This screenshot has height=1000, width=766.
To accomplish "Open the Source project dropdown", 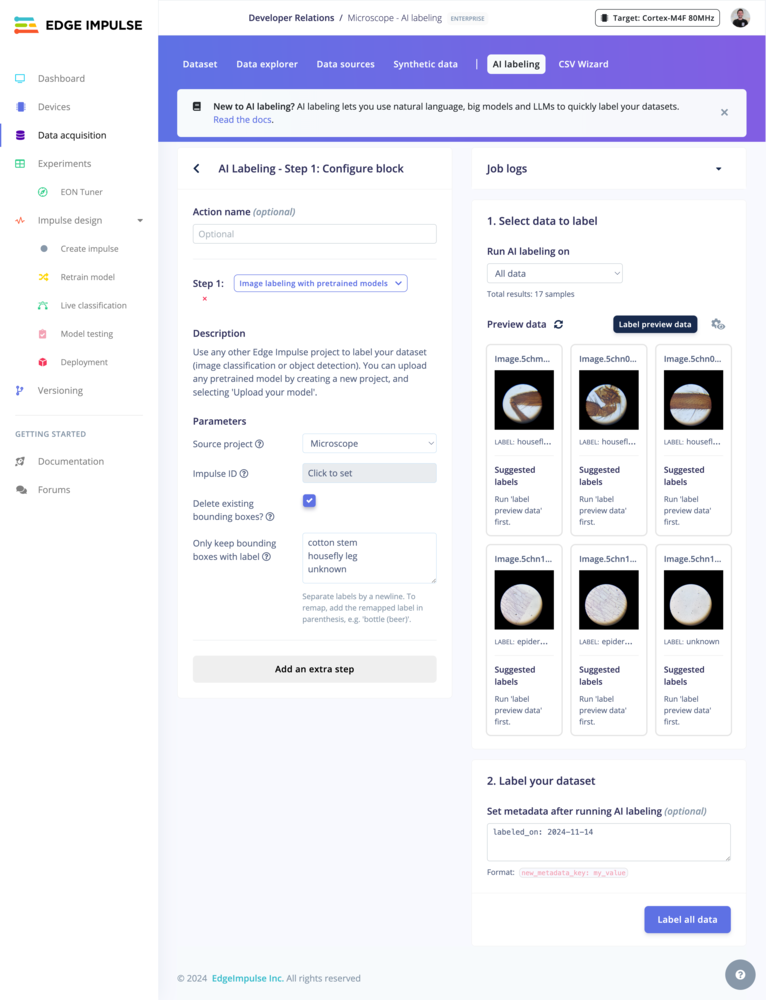I will pos(369,443).
